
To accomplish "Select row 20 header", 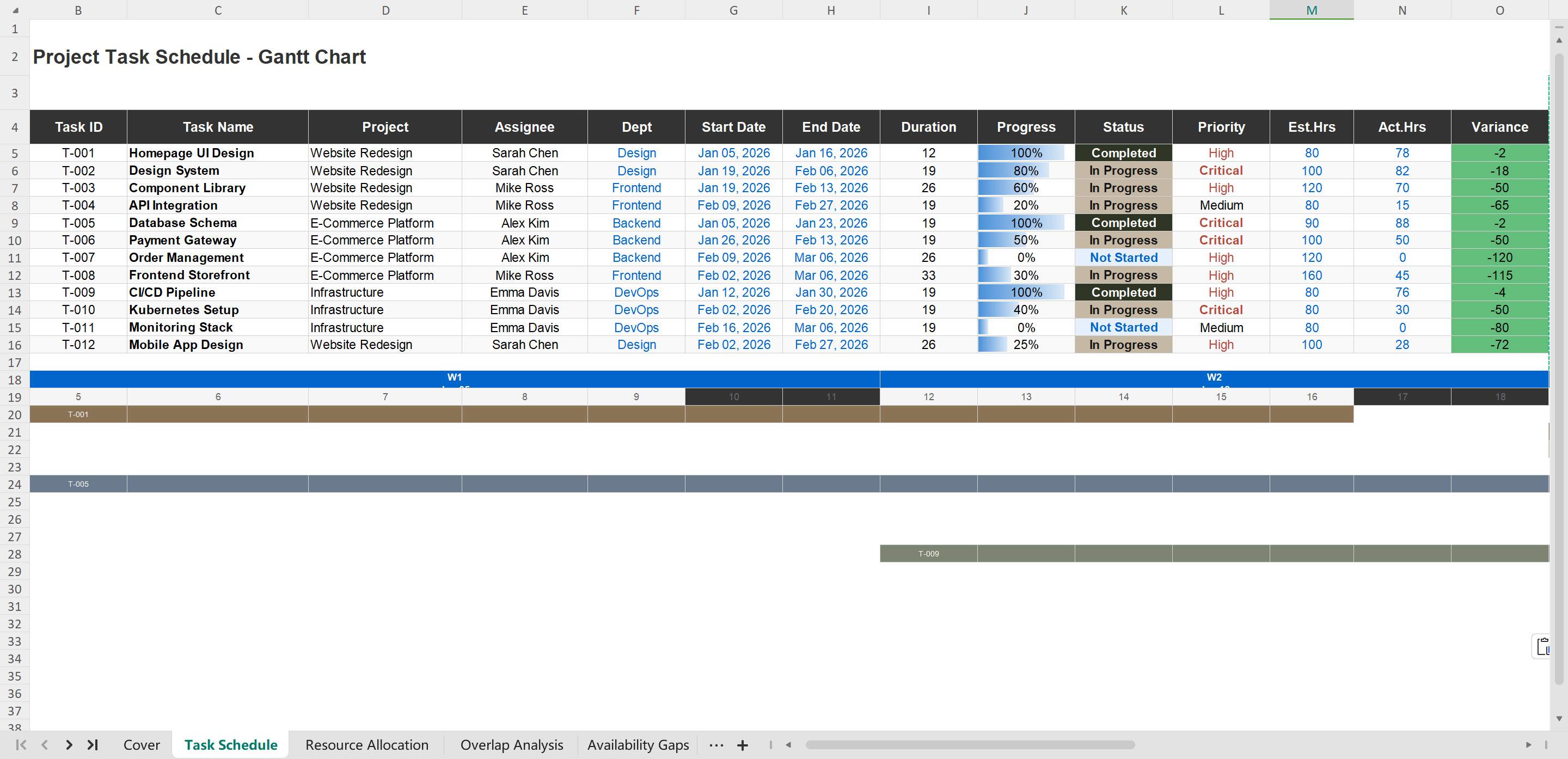I will [15, 414].
